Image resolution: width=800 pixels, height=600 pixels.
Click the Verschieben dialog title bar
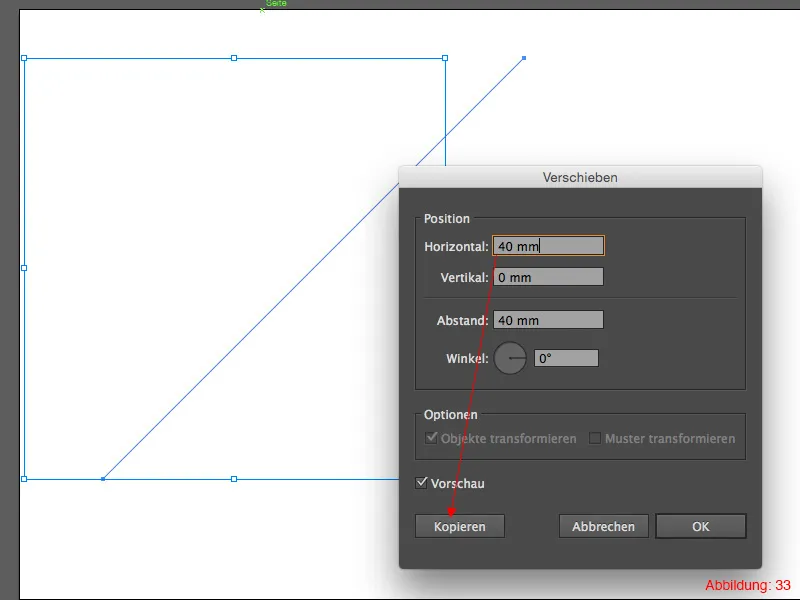point(580,178)
